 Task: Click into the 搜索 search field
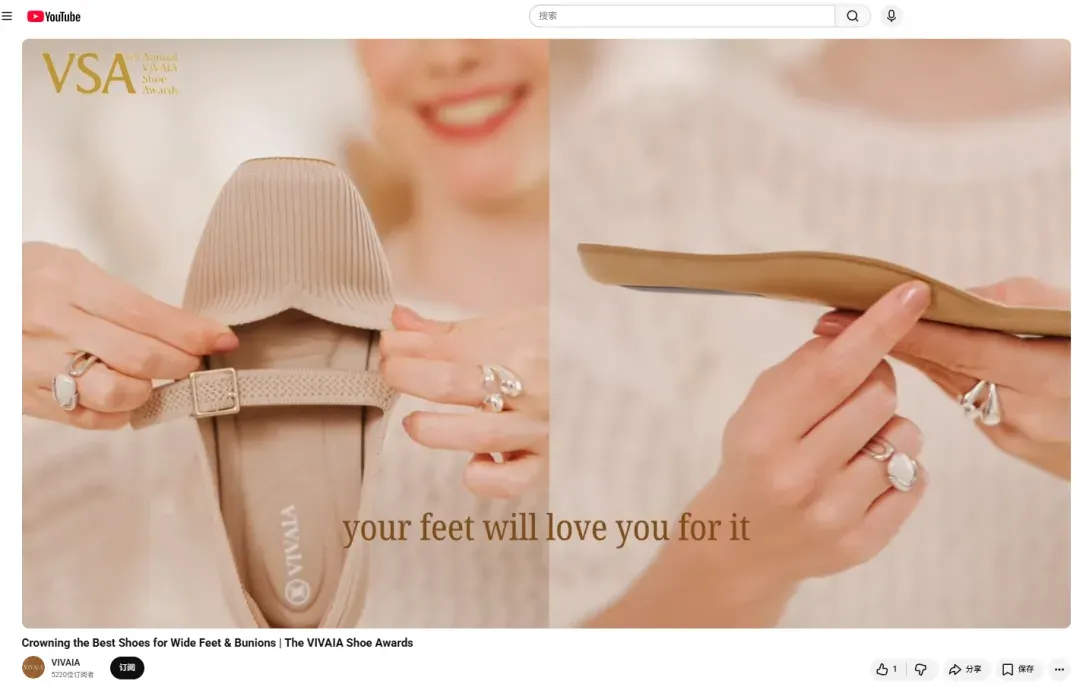point(682,16)
